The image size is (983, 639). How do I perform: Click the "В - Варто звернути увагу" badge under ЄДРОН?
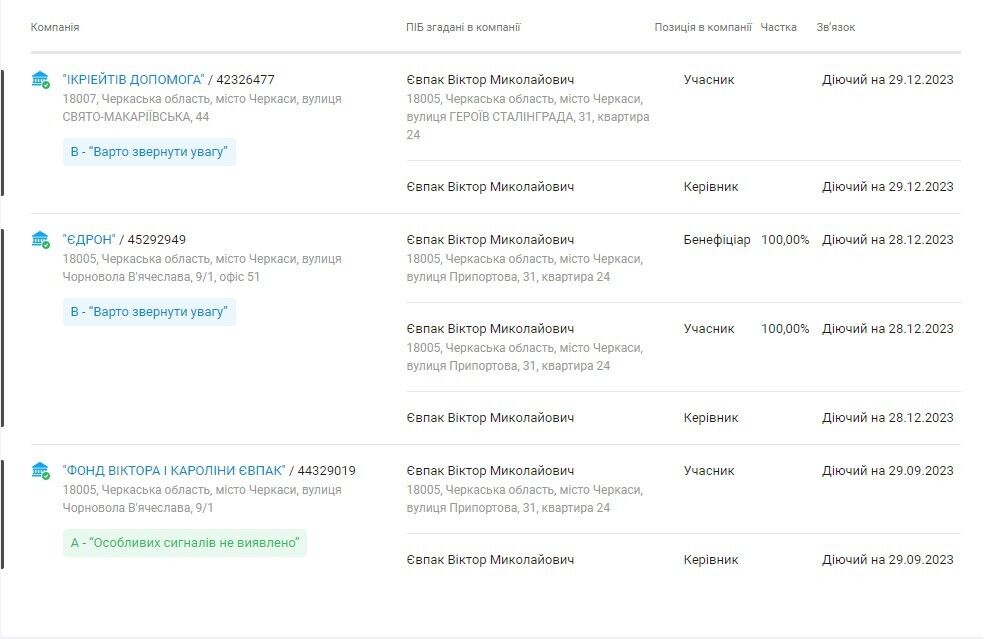pos(149,312)
